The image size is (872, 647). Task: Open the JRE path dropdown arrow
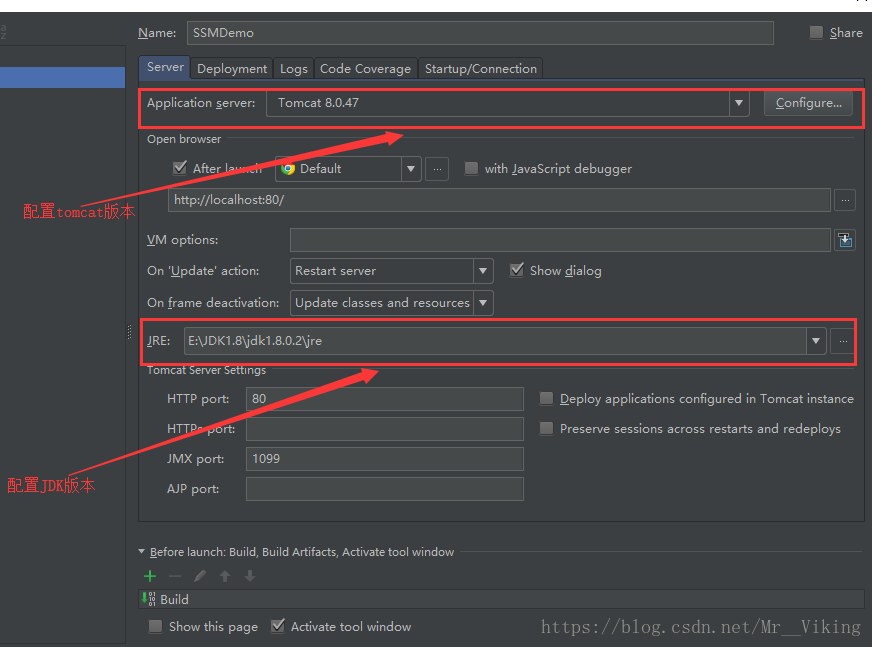(816, 341)
